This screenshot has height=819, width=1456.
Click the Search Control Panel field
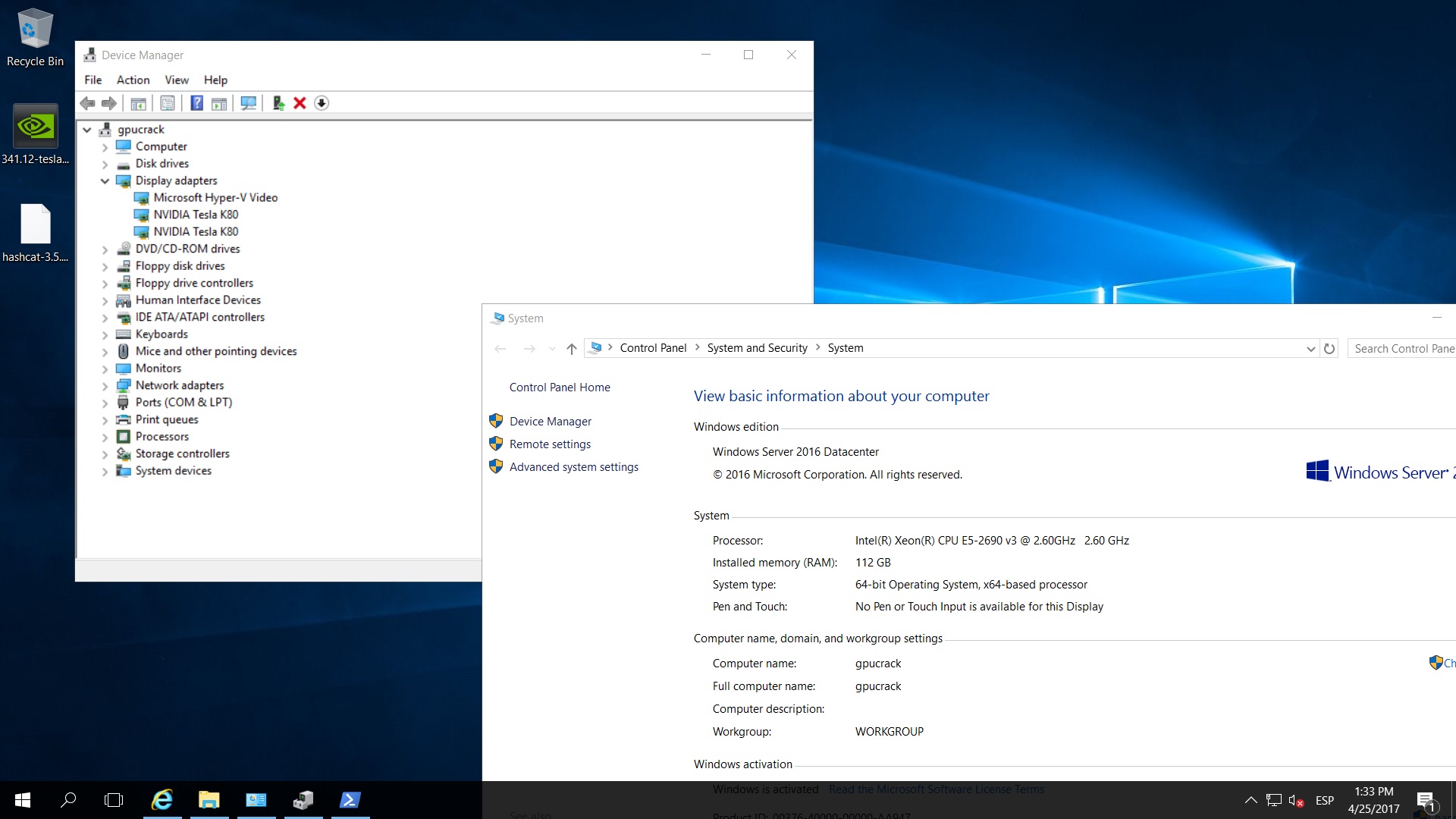(x=1403, y=349)
